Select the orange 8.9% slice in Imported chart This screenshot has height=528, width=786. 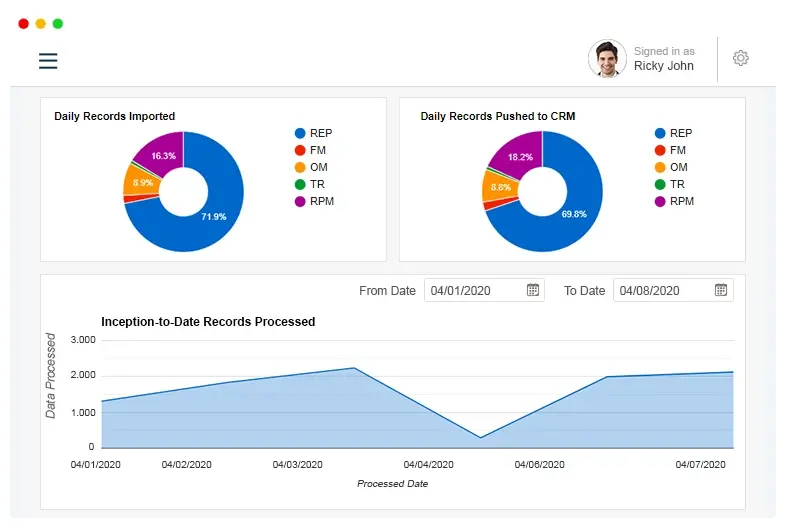[x=138, y=183]
